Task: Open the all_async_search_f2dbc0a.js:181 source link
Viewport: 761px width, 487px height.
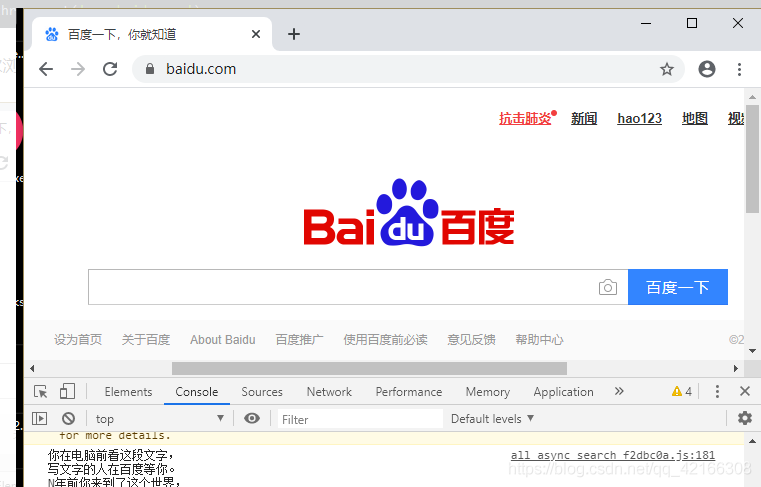Action: tap(612, 455)
